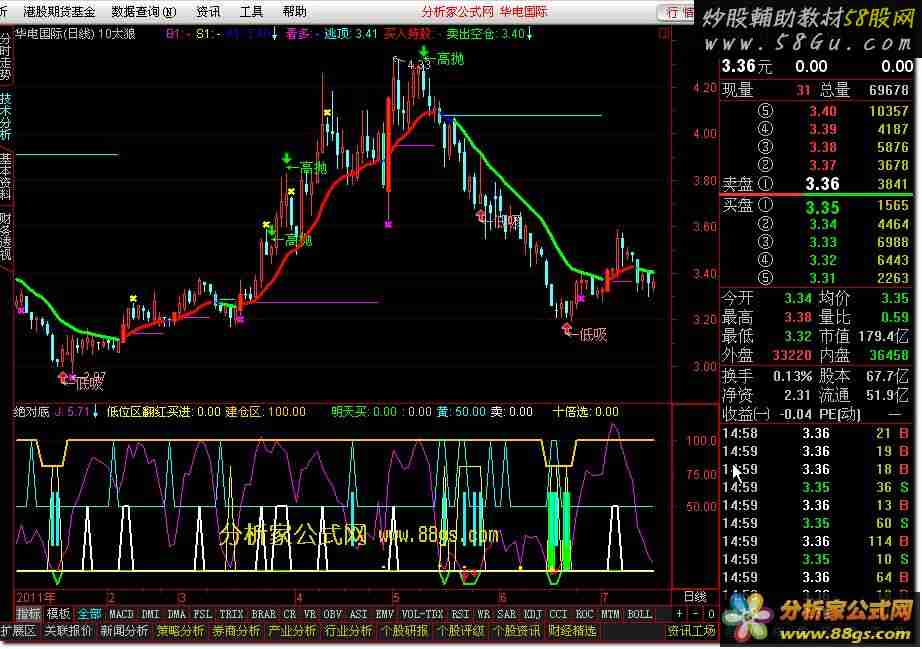The image size is (922, 649).
Task: Open the 行业分析 tab
Action: click(348, 632)
